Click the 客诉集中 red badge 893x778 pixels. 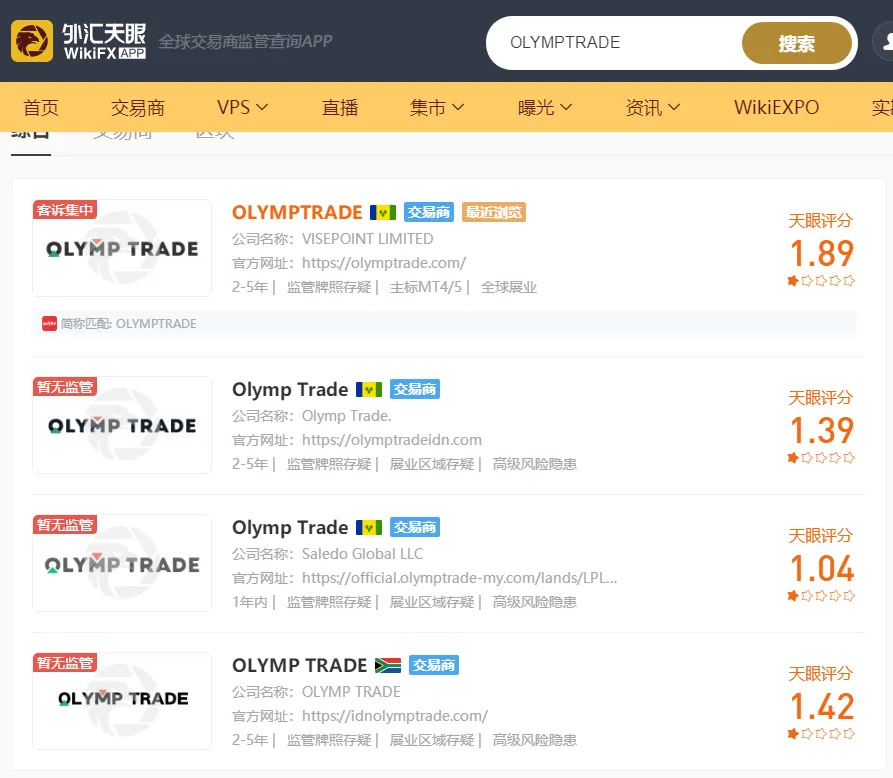pyautogui.click(x=65, y=210)
